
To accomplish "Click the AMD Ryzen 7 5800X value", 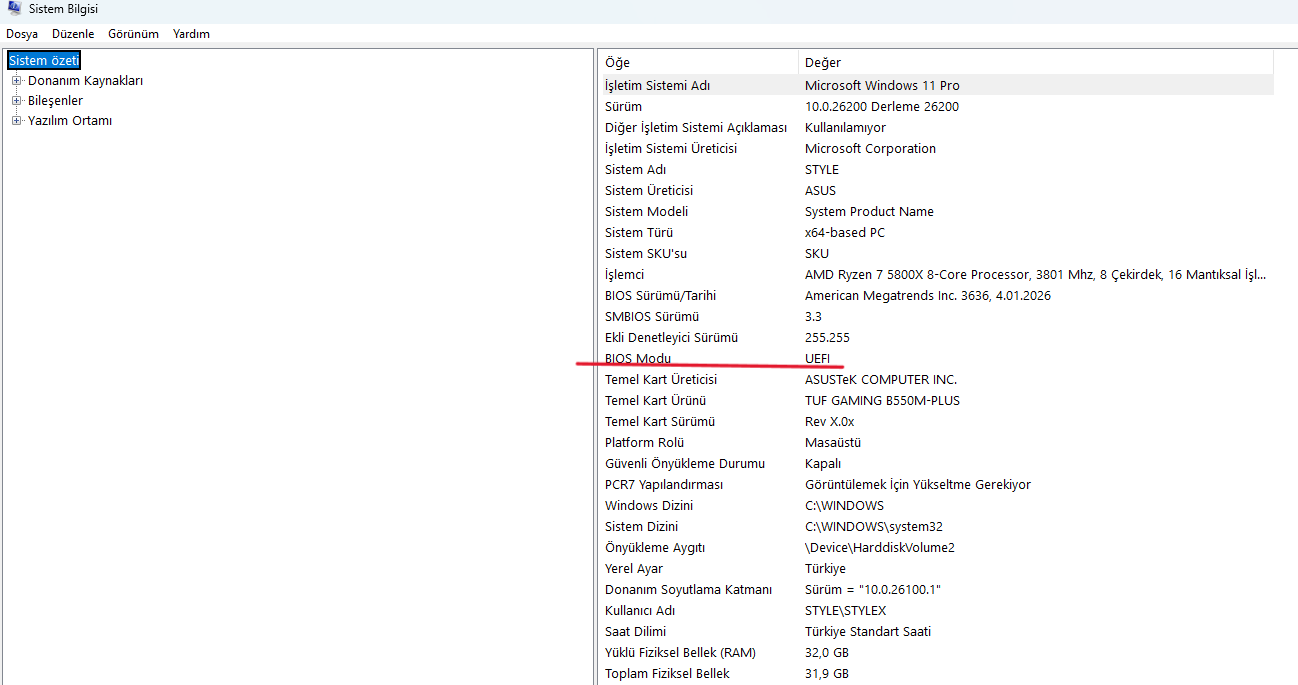I will pyautogui.click(x=1035, y=275).
